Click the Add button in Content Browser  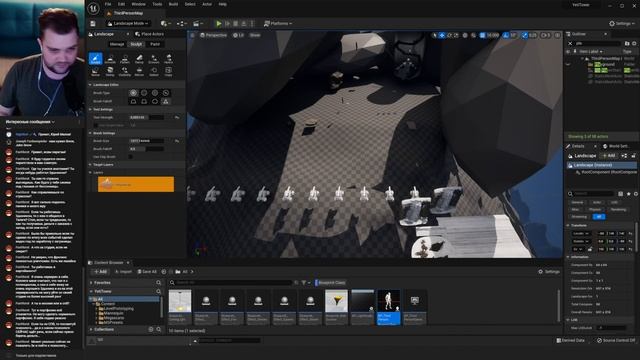pyautogui.click(x=100, y=272)
